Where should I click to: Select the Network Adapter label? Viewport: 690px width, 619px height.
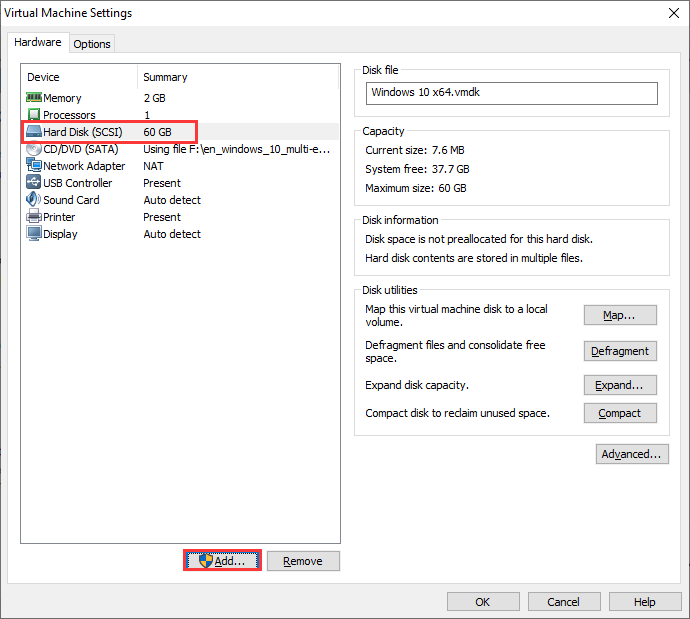click(84, 166)
